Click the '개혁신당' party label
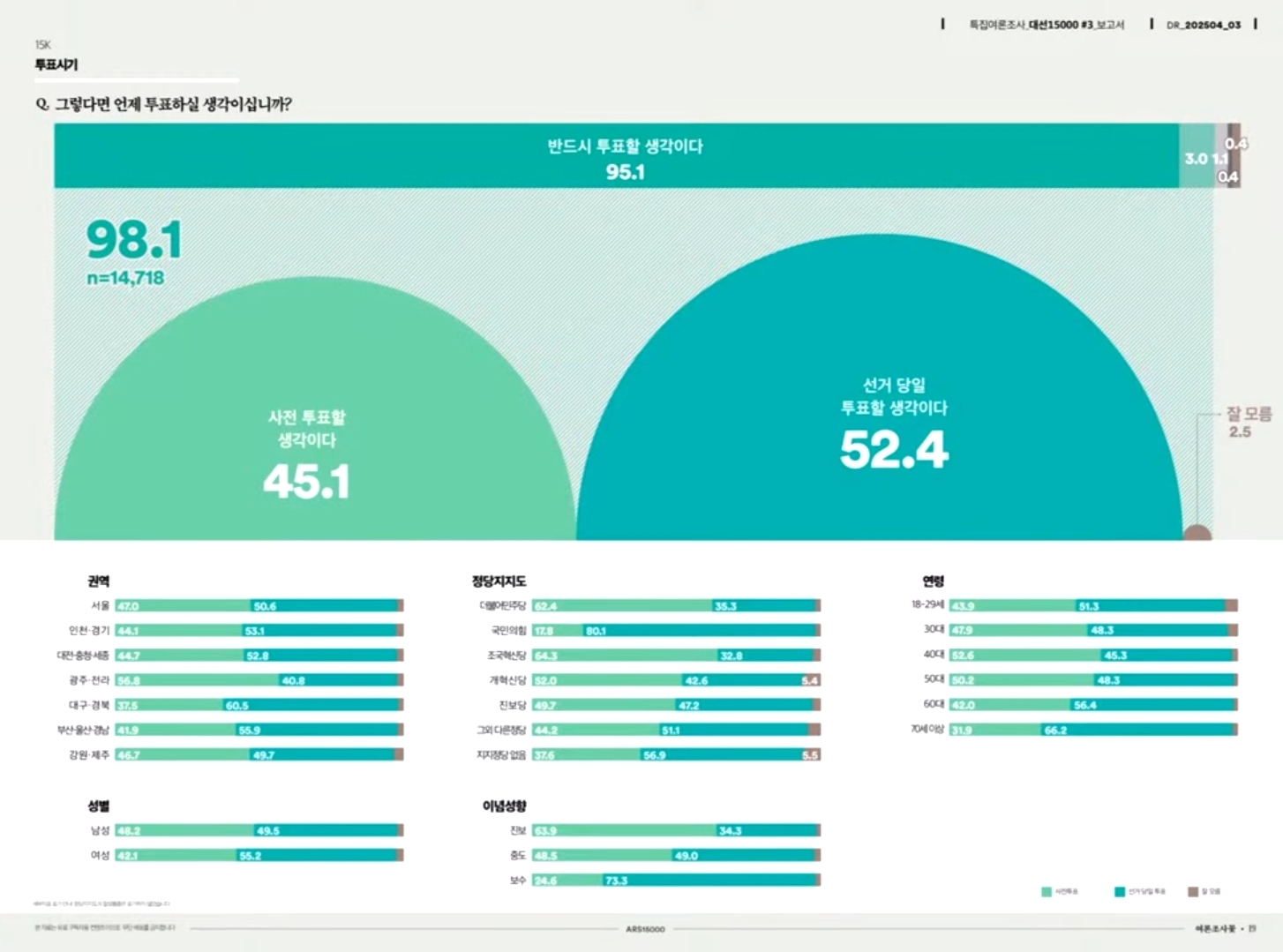 pos(508,680)
